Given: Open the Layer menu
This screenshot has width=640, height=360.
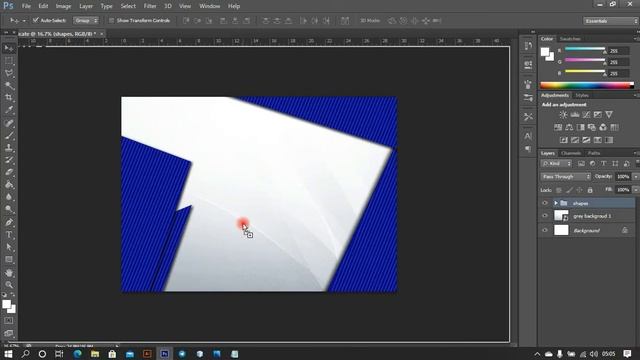Looking at the screenshot, I should (86, 6).
